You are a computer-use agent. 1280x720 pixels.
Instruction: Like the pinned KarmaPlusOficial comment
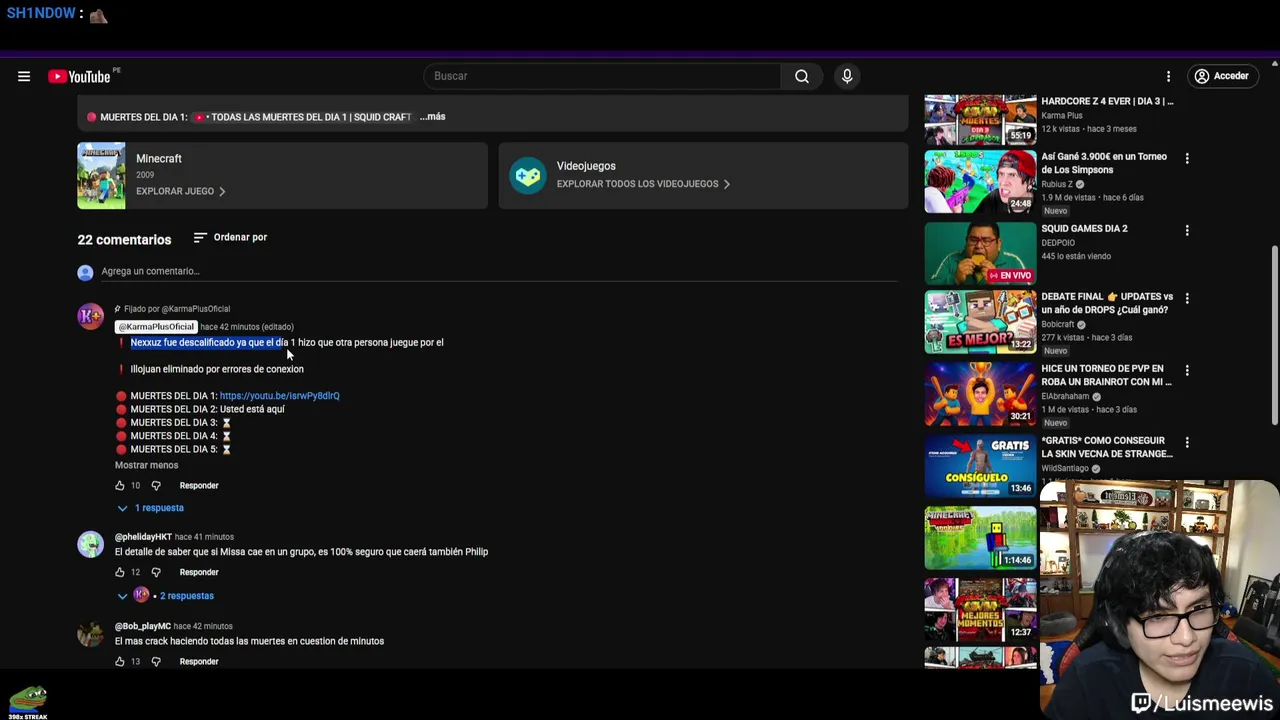pyautogui.click(x=120, y=486)
